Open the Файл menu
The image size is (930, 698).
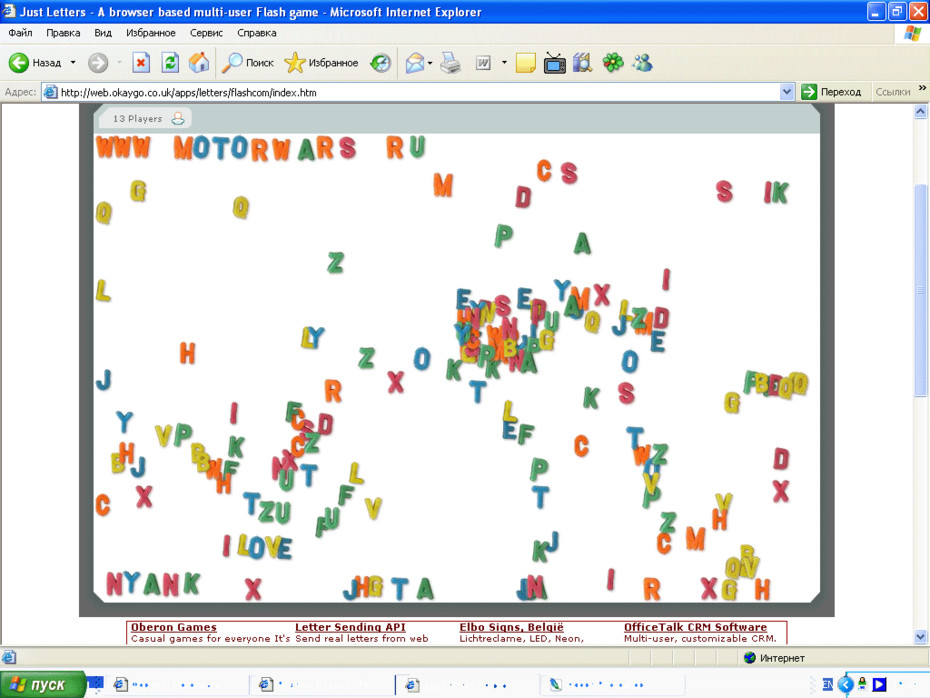click(20, 33)
